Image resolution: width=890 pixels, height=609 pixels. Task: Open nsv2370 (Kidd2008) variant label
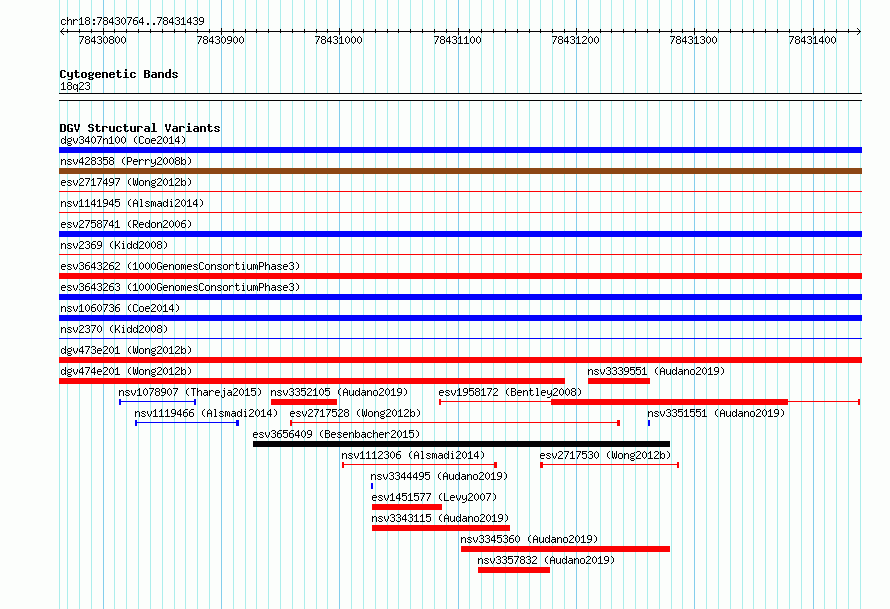pyautogui.click(x=114, y=329)
